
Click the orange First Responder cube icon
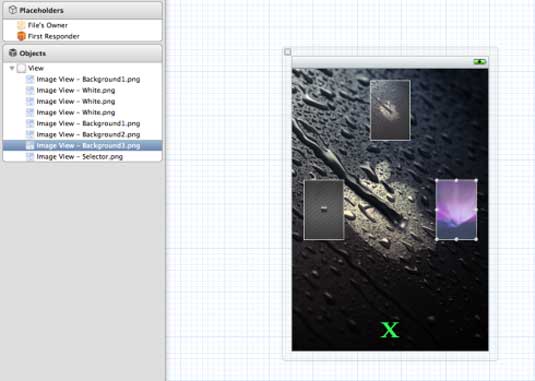click(x=21, y=36)
